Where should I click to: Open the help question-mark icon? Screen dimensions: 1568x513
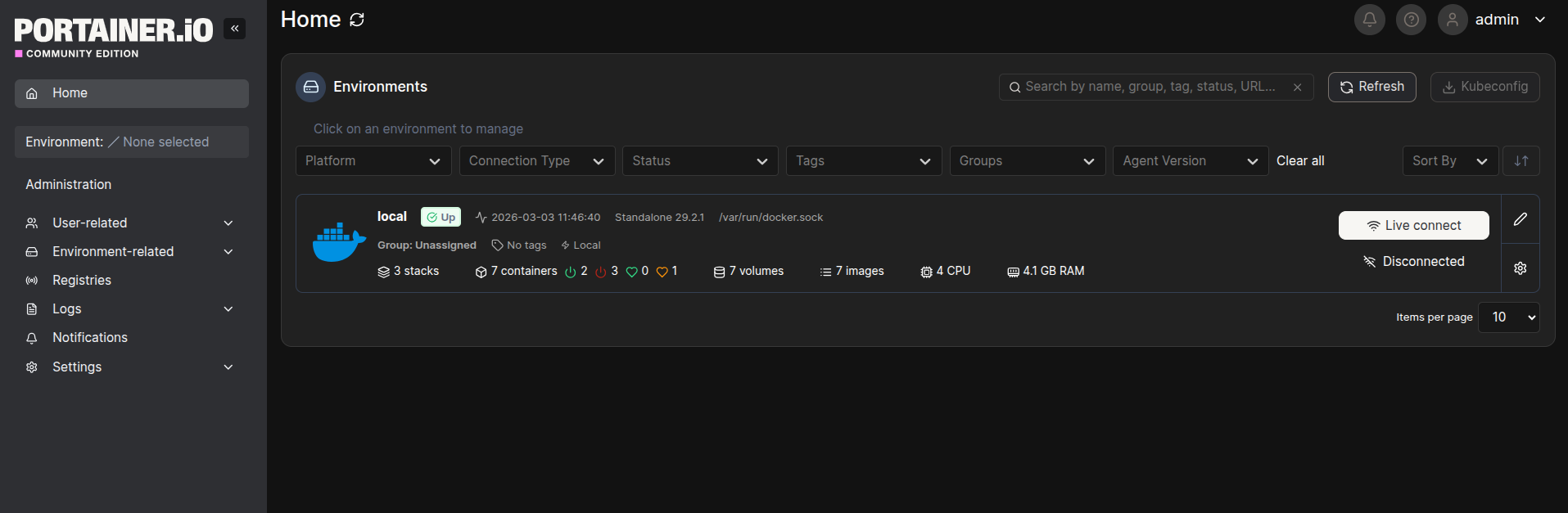(x=1411, y=20)
